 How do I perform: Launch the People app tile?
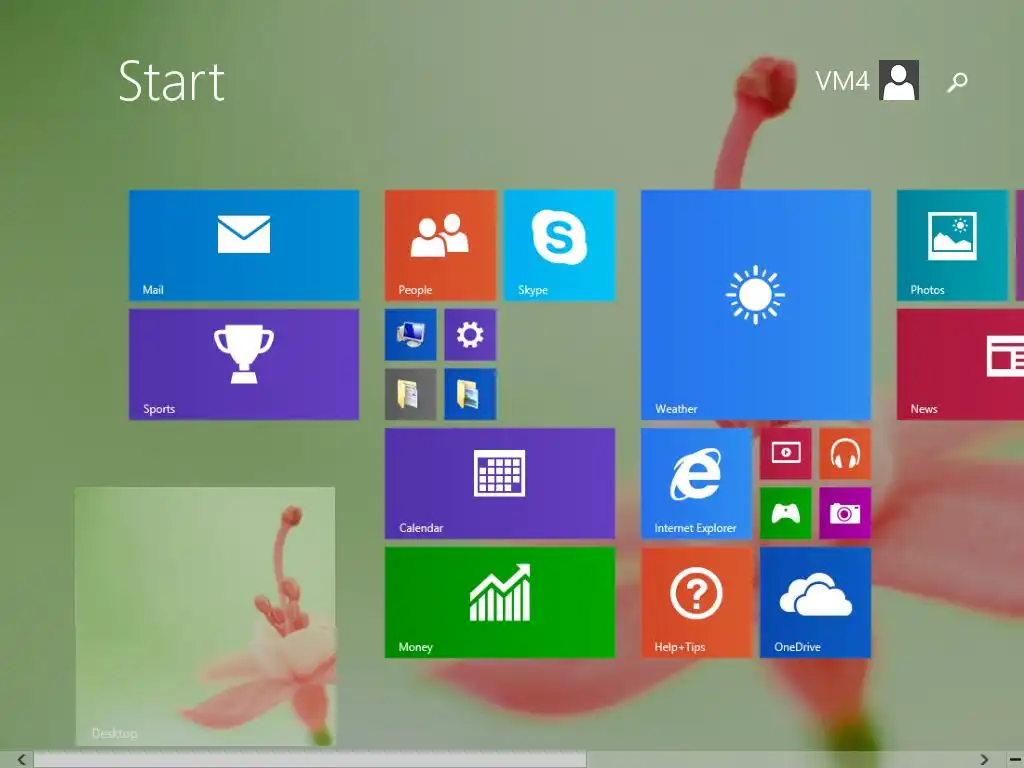(441, 245)
